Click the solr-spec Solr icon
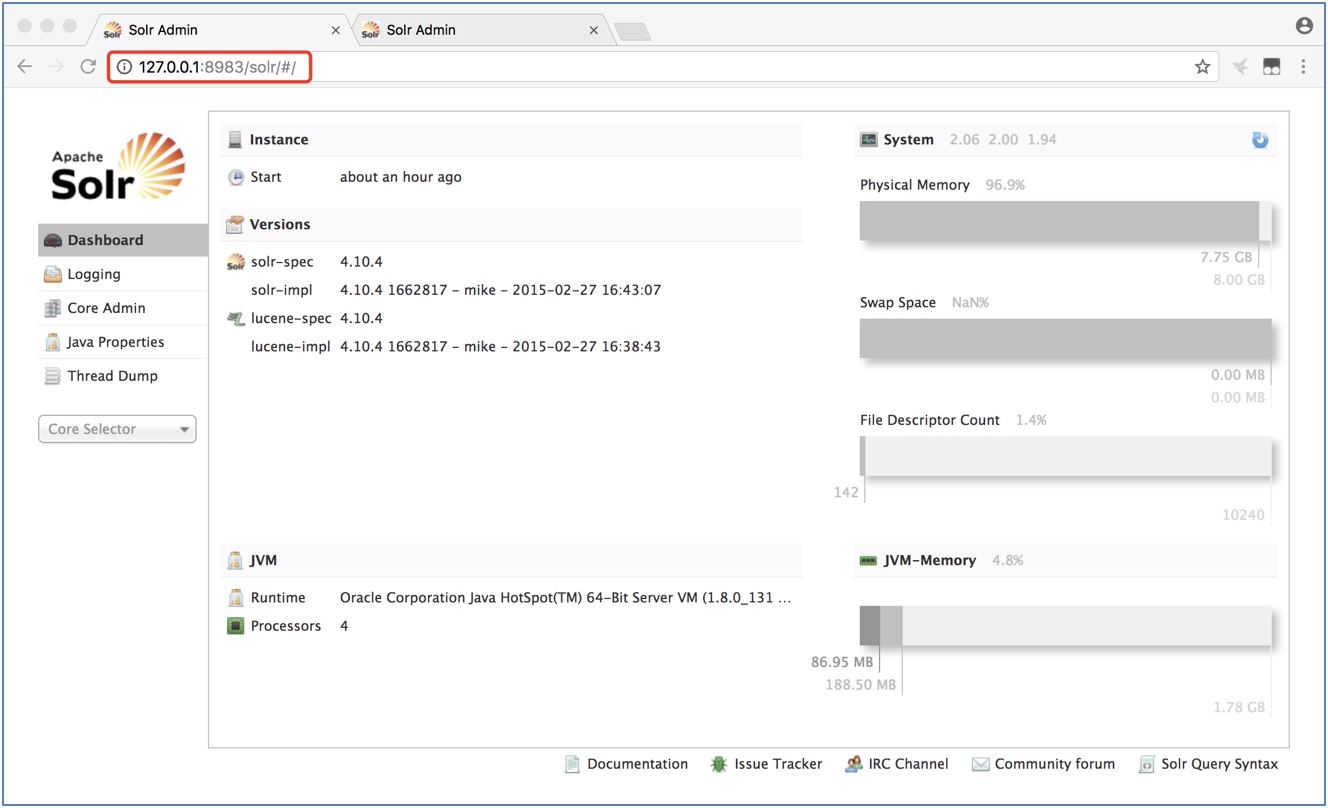This screenshot has height=808, width=1328. 236,262
